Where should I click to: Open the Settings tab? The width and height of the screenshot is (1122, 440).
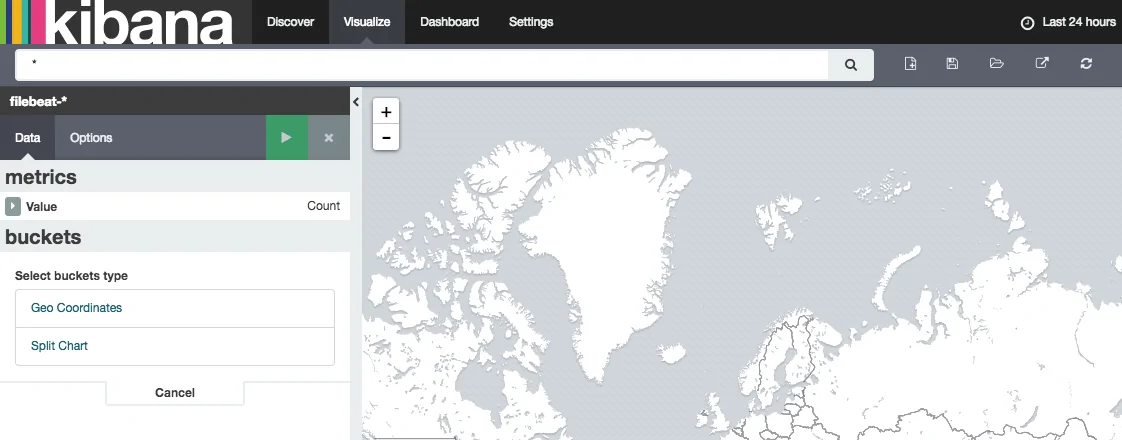[x=531, y=22]
